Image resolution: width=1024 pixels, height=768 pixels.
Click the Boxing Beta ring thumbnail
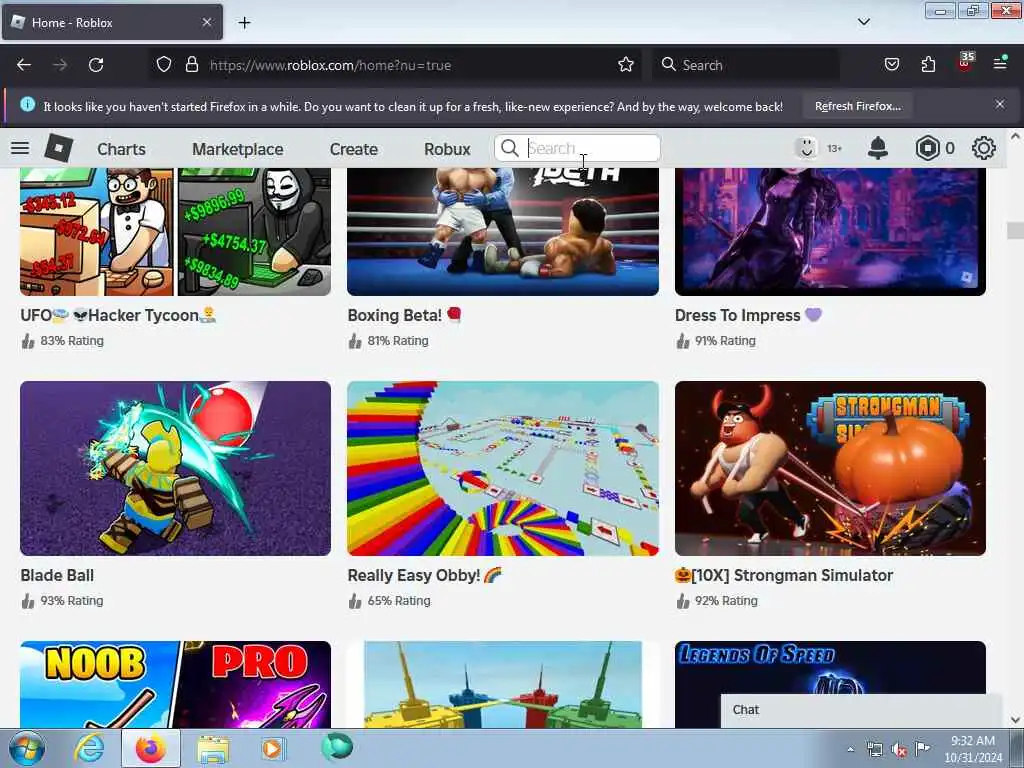click(x=503, y=232)
